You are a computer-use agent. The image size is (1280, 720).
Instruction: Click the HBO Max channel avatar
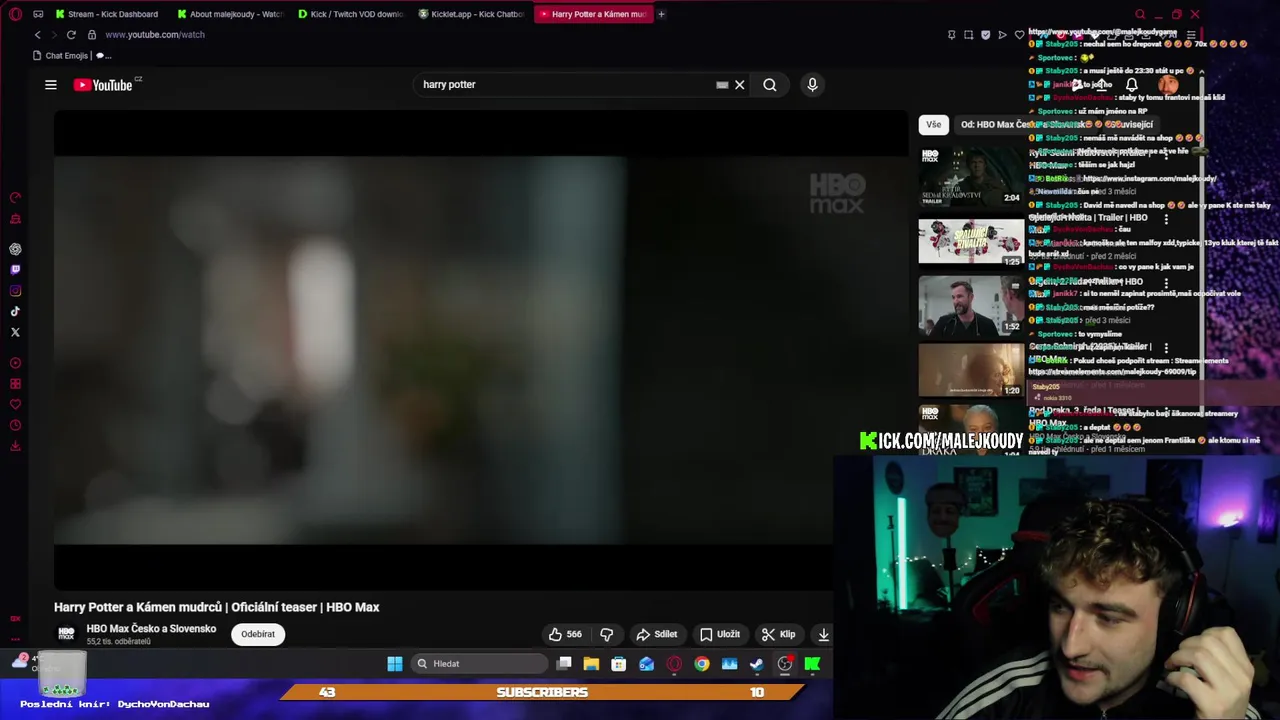[x=66, y=634]
